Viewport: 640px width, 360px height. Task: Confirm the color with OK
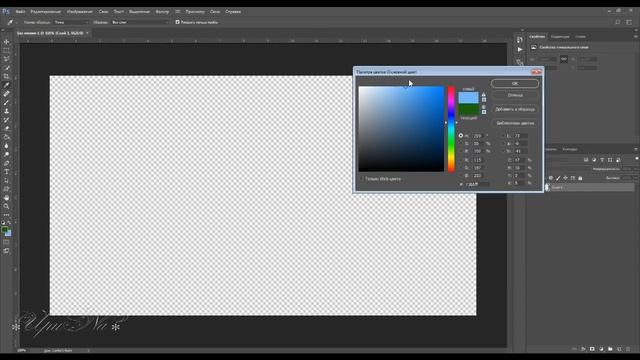point(515,83)
